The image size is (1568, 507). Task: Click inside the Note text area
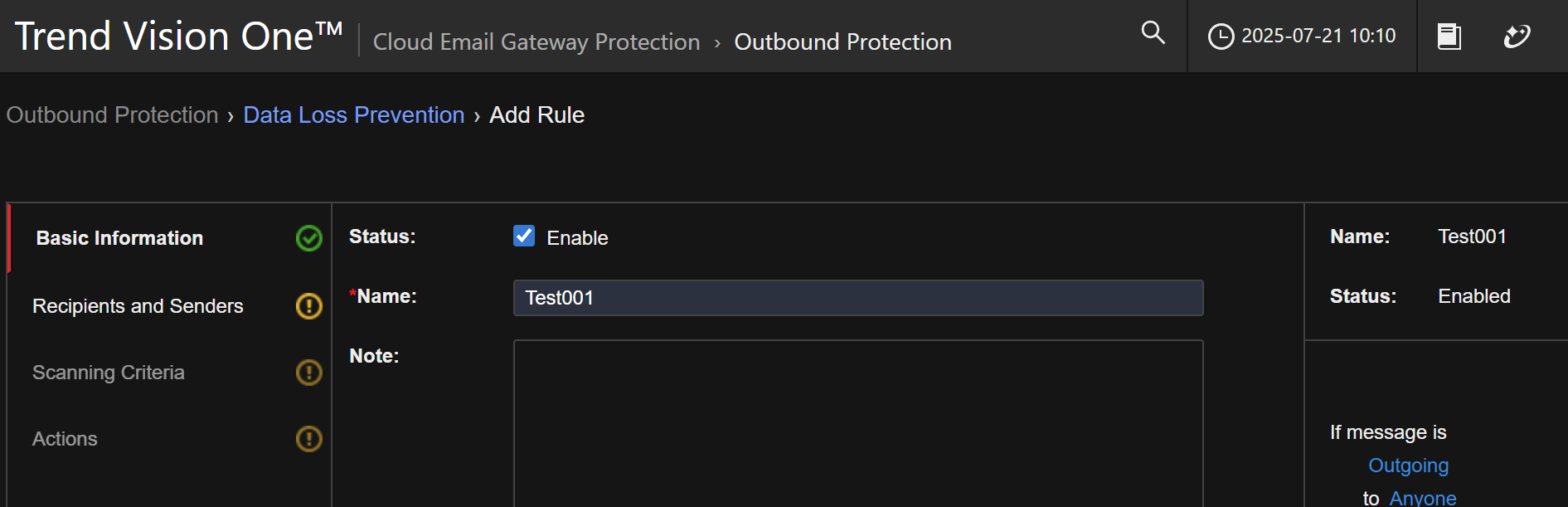pyautogui.click(x=857, y=423)
